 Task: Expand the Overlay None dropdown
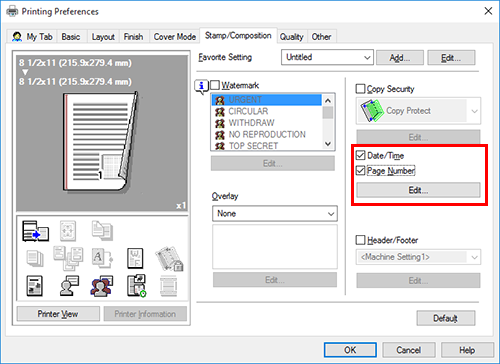tap(275, 213)
